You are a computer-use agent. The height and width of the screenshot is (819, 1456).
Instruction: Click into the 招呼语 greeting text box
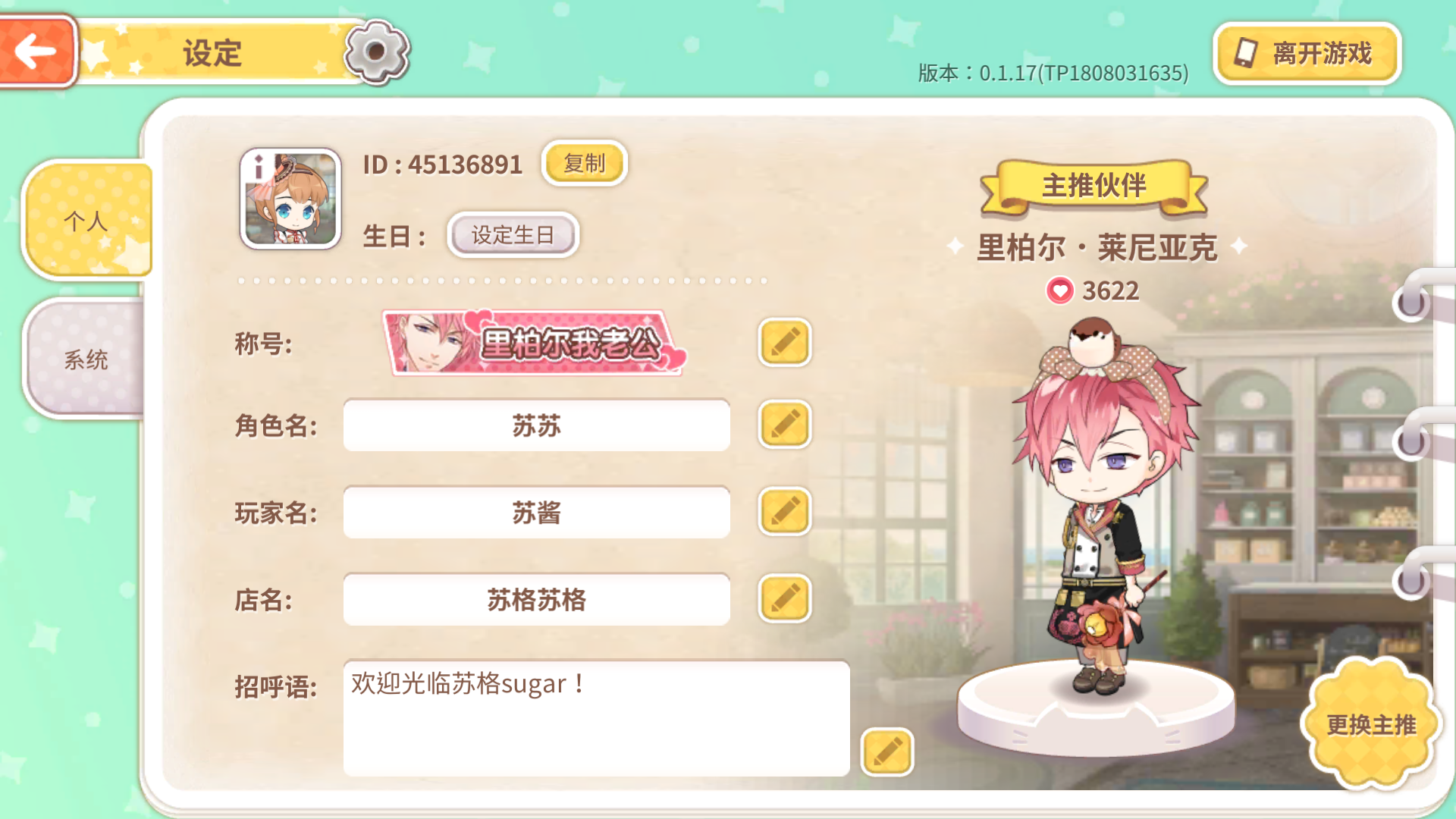coord(597,718)
